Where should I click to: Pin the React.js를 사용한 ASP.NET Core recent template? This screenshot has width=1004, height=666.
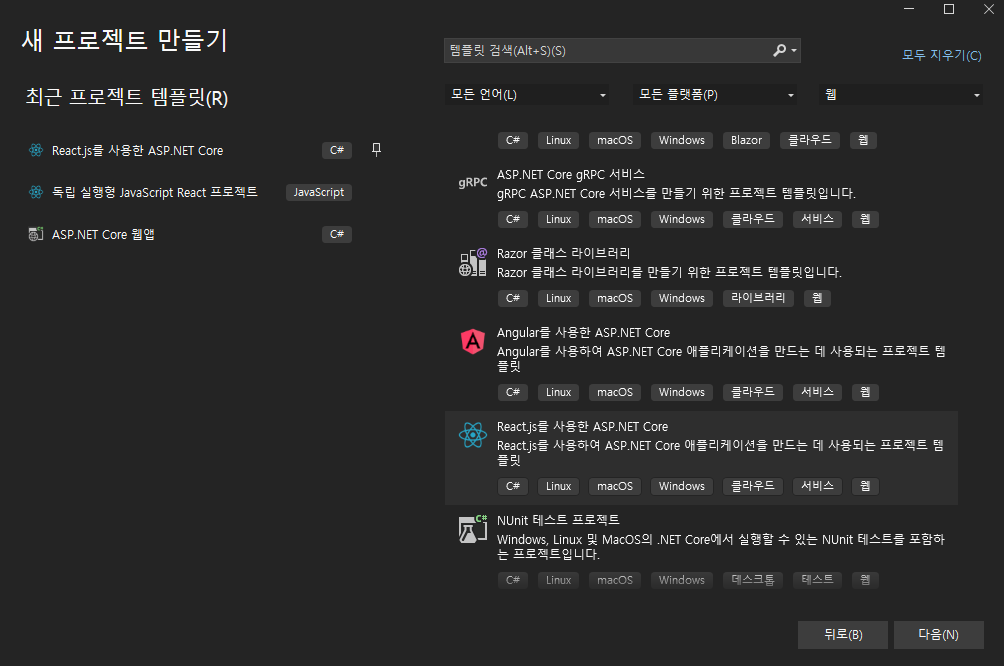(376, 150)
